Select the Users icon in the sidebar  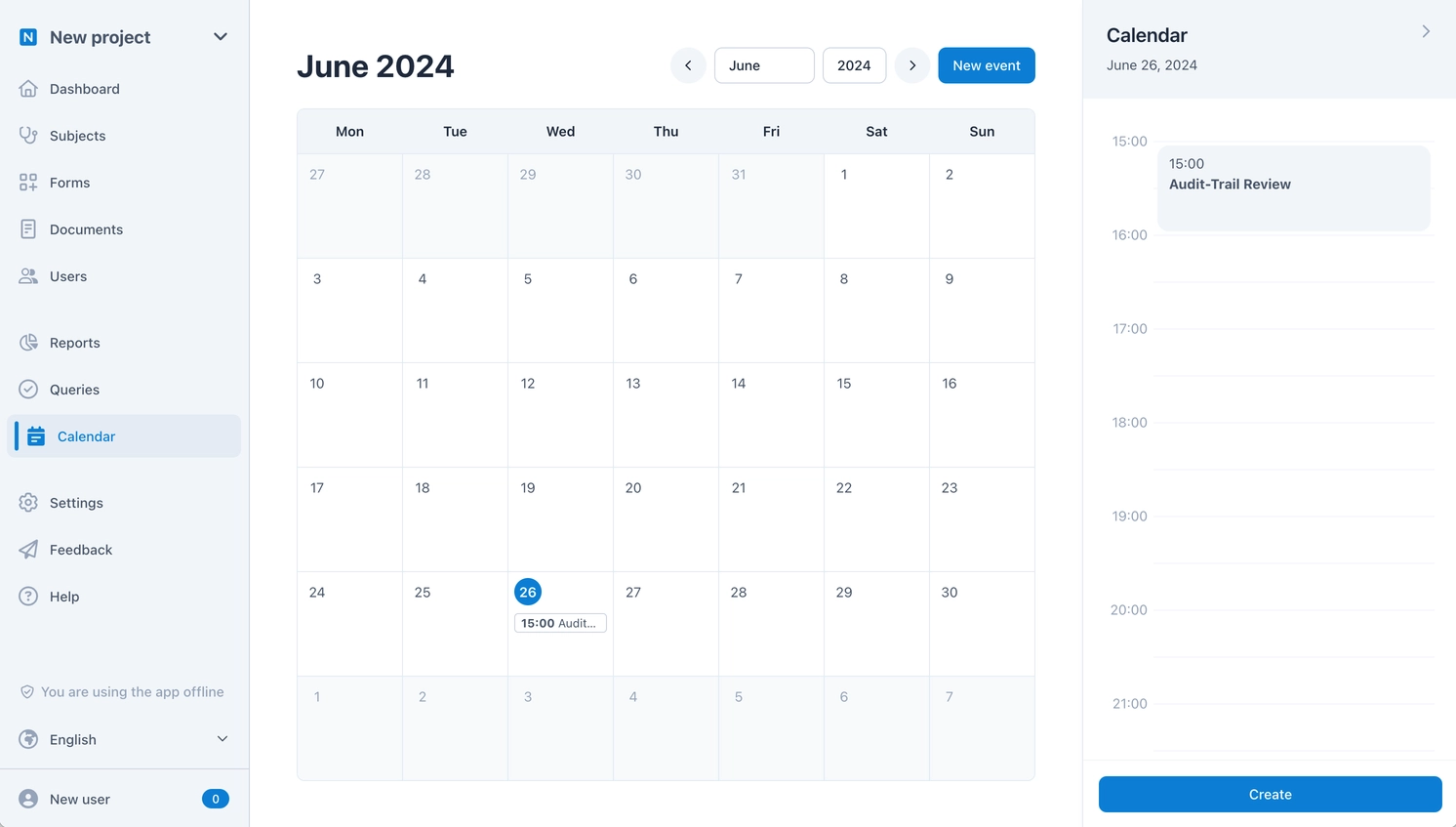point(29,276)
